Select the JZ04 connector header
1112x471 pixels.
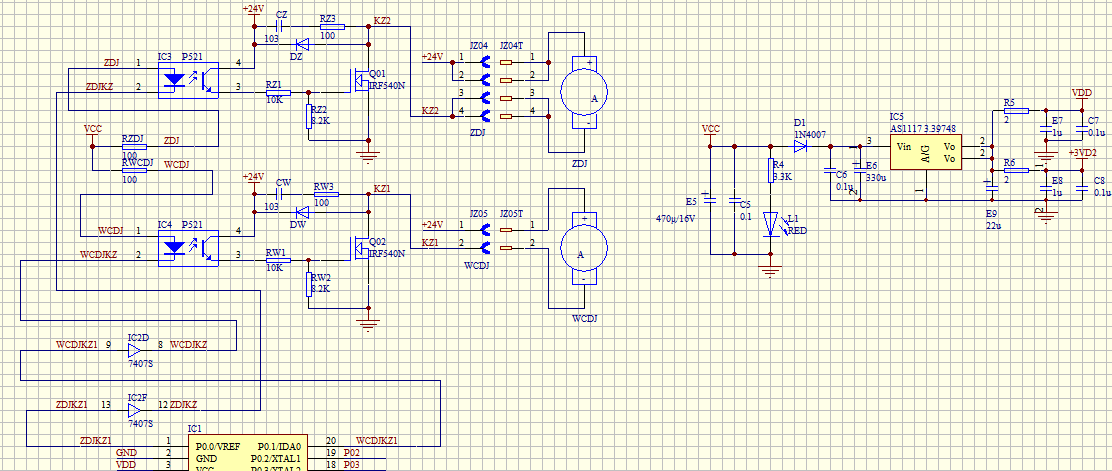point(479,85)
